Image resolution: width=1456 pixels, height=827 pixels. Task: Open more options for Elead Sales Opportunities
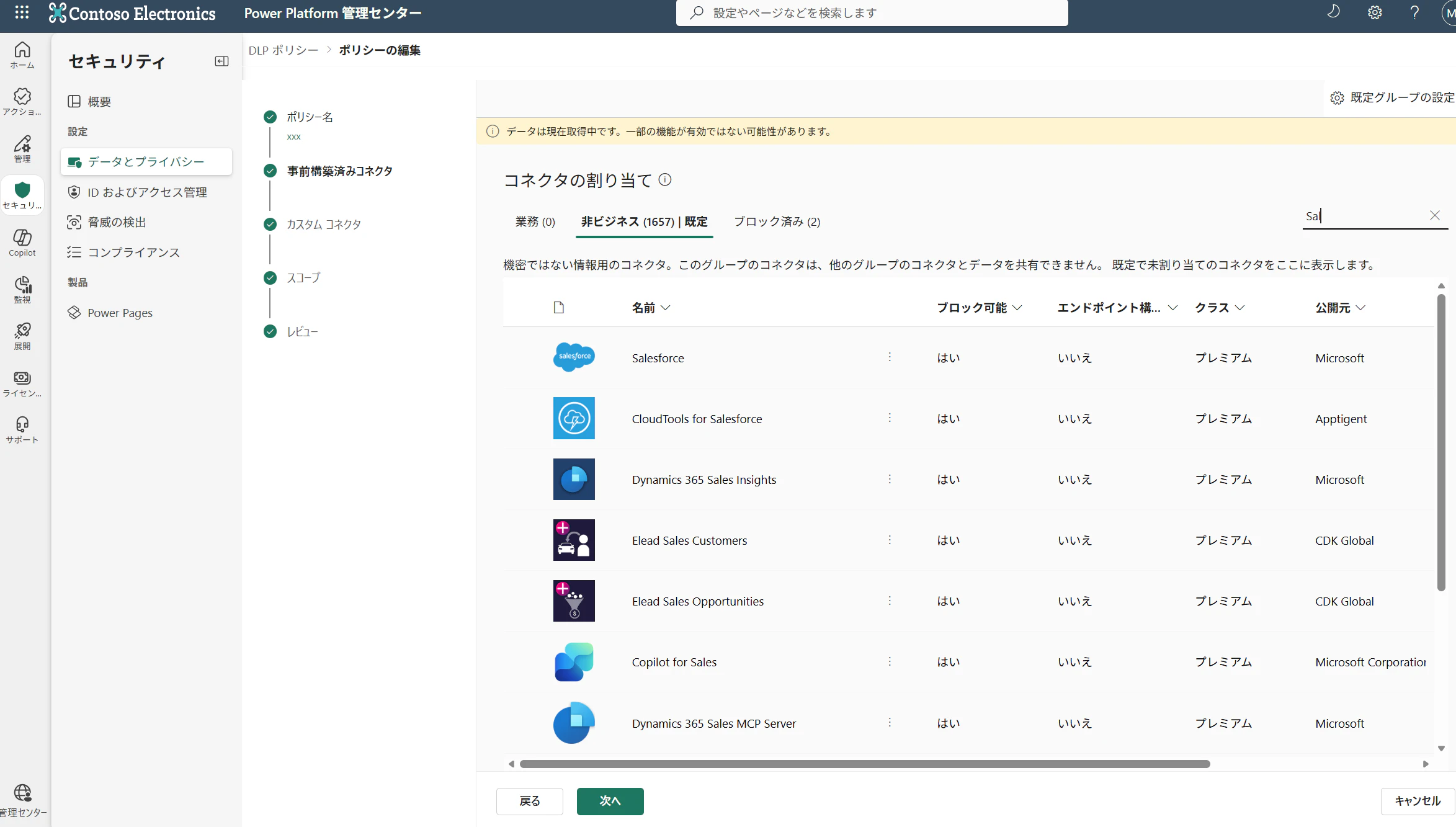[x=890, y=601]
